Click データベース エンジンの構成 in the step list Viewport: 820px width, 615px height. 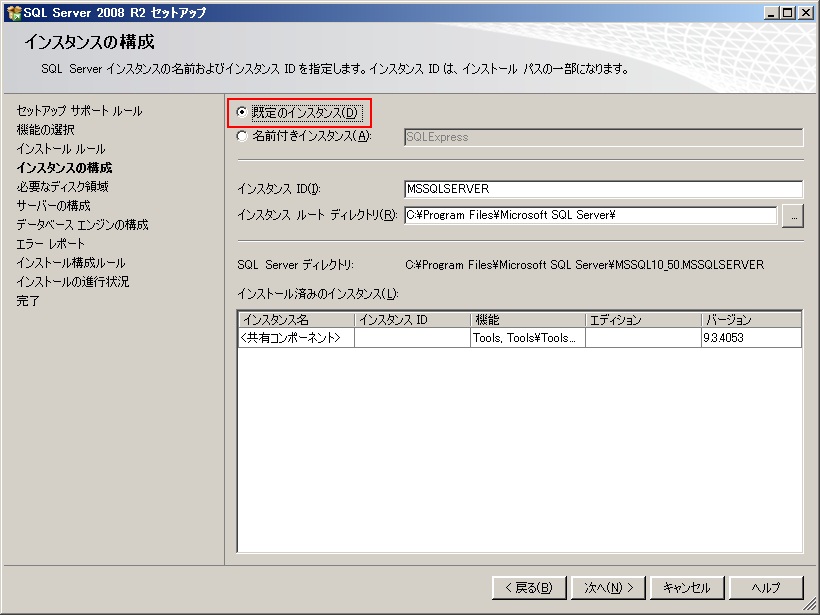tap(82, 225)
